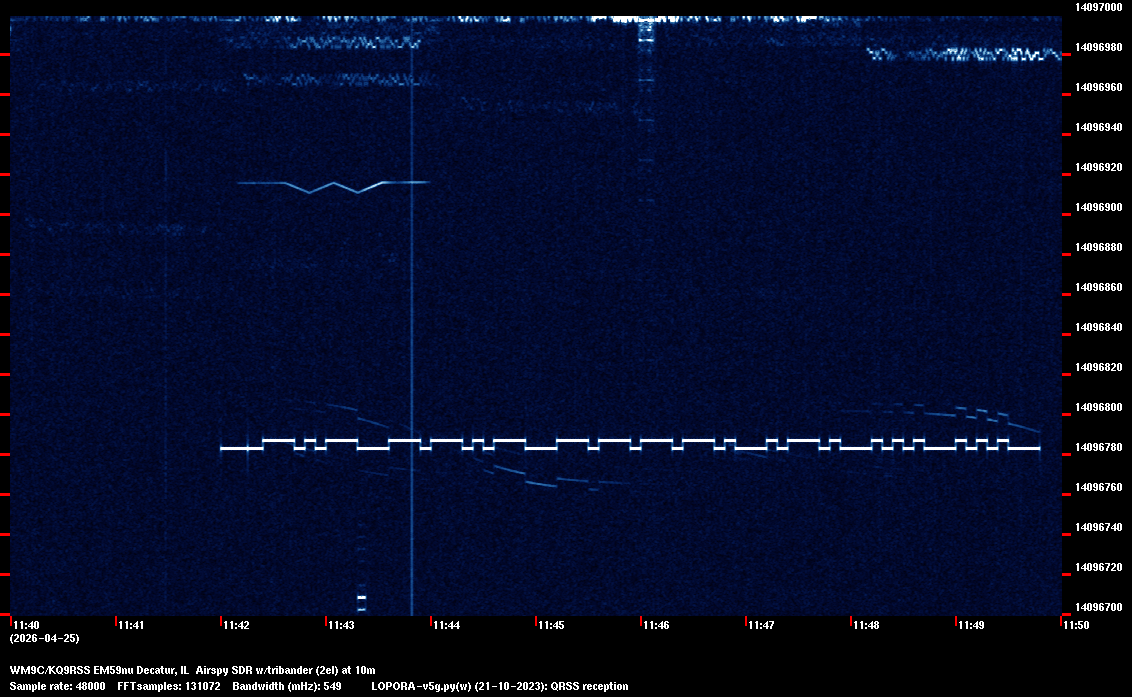Click the 14096840 frequency scale label
This screenshot has width=1132, height=697.
coord(1097,327)
